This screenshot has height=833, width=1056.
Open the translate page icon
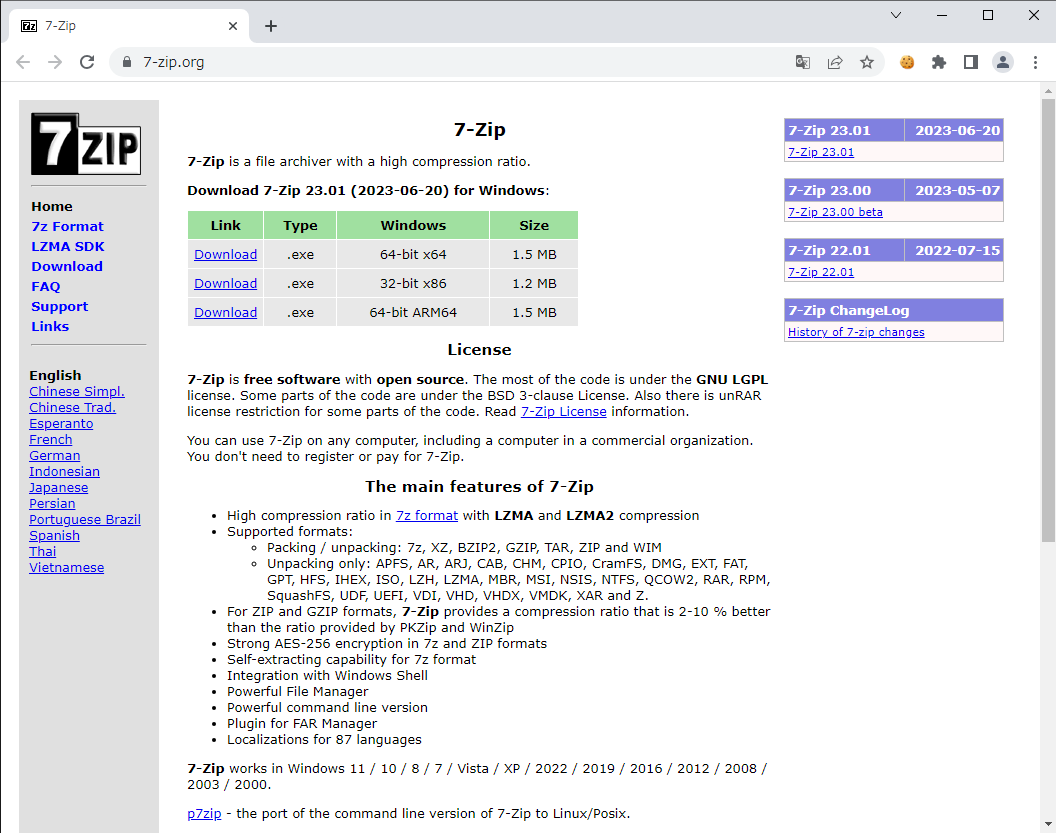[803, 62]
